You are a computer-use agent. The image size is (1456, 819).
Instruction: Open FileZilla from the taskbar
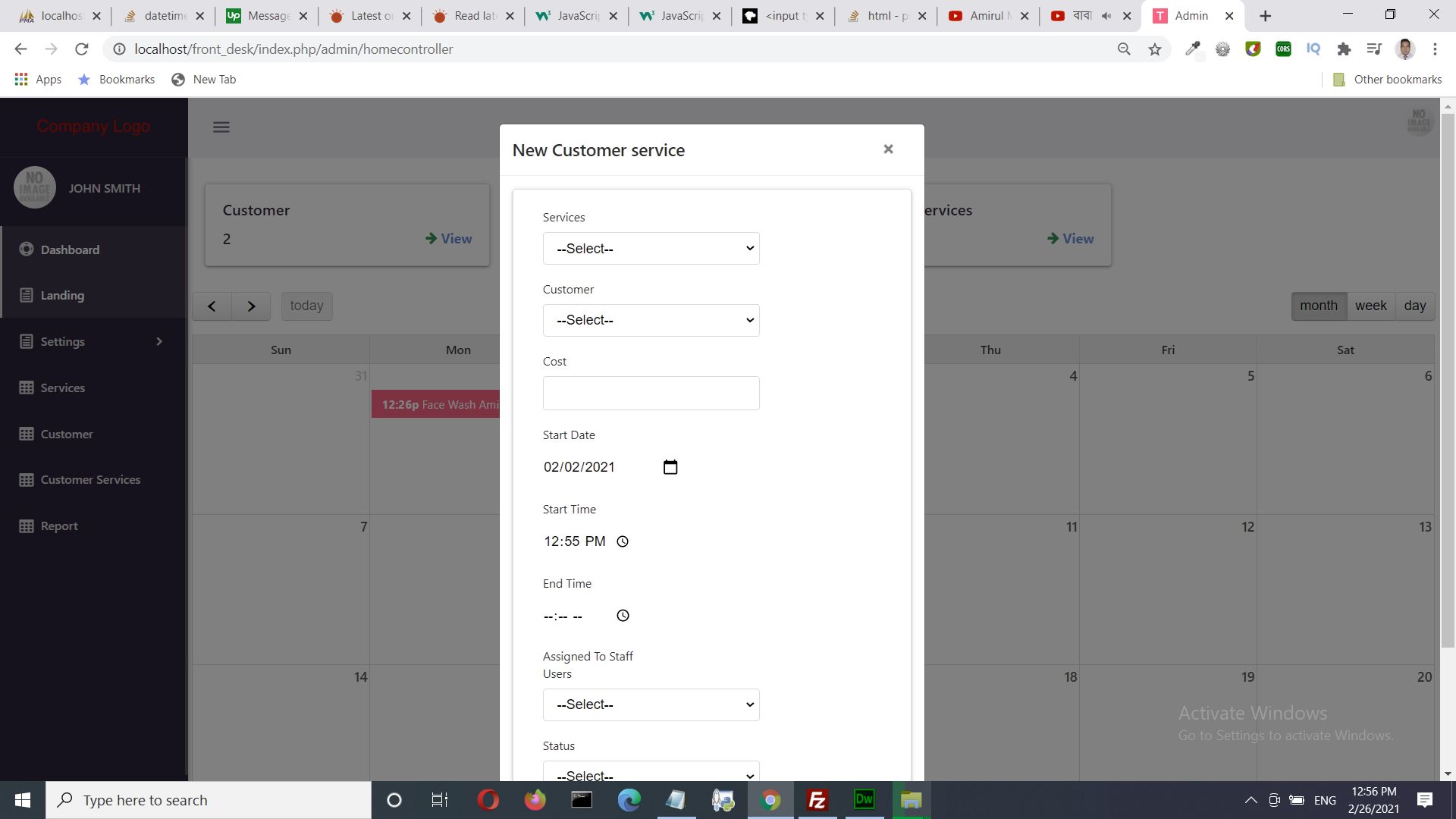817,800
